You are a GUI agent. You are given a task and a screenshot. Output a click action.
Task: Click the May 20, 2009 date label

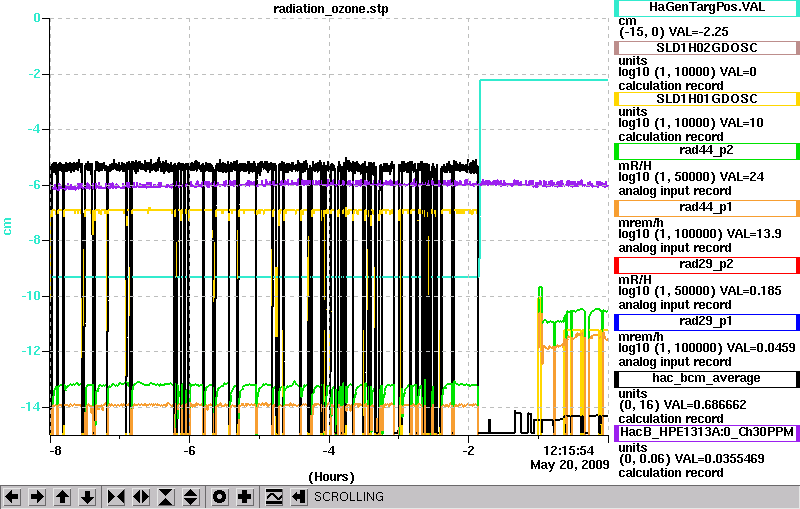tap(569, 465)
